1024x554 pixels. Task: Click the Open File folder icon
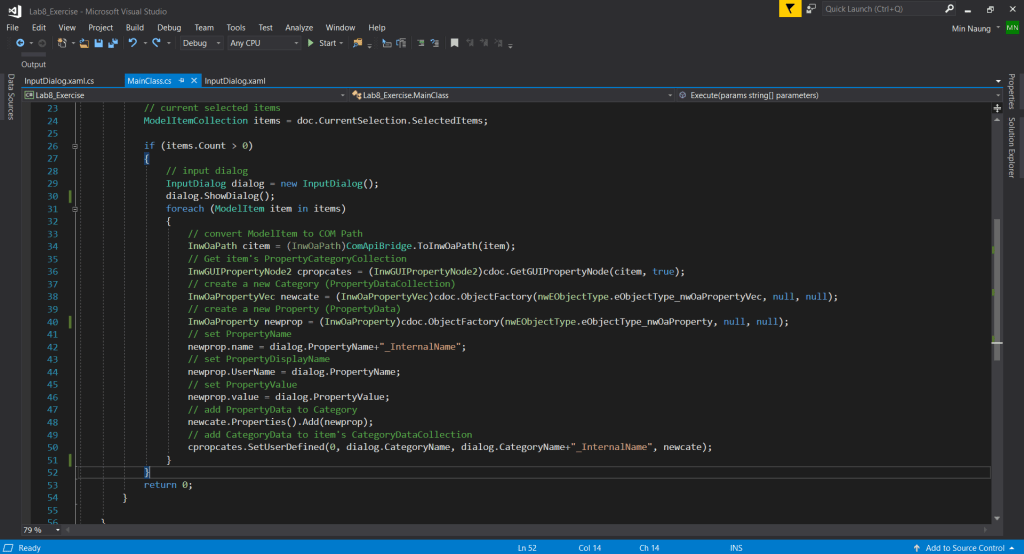[x=85, y=43]
